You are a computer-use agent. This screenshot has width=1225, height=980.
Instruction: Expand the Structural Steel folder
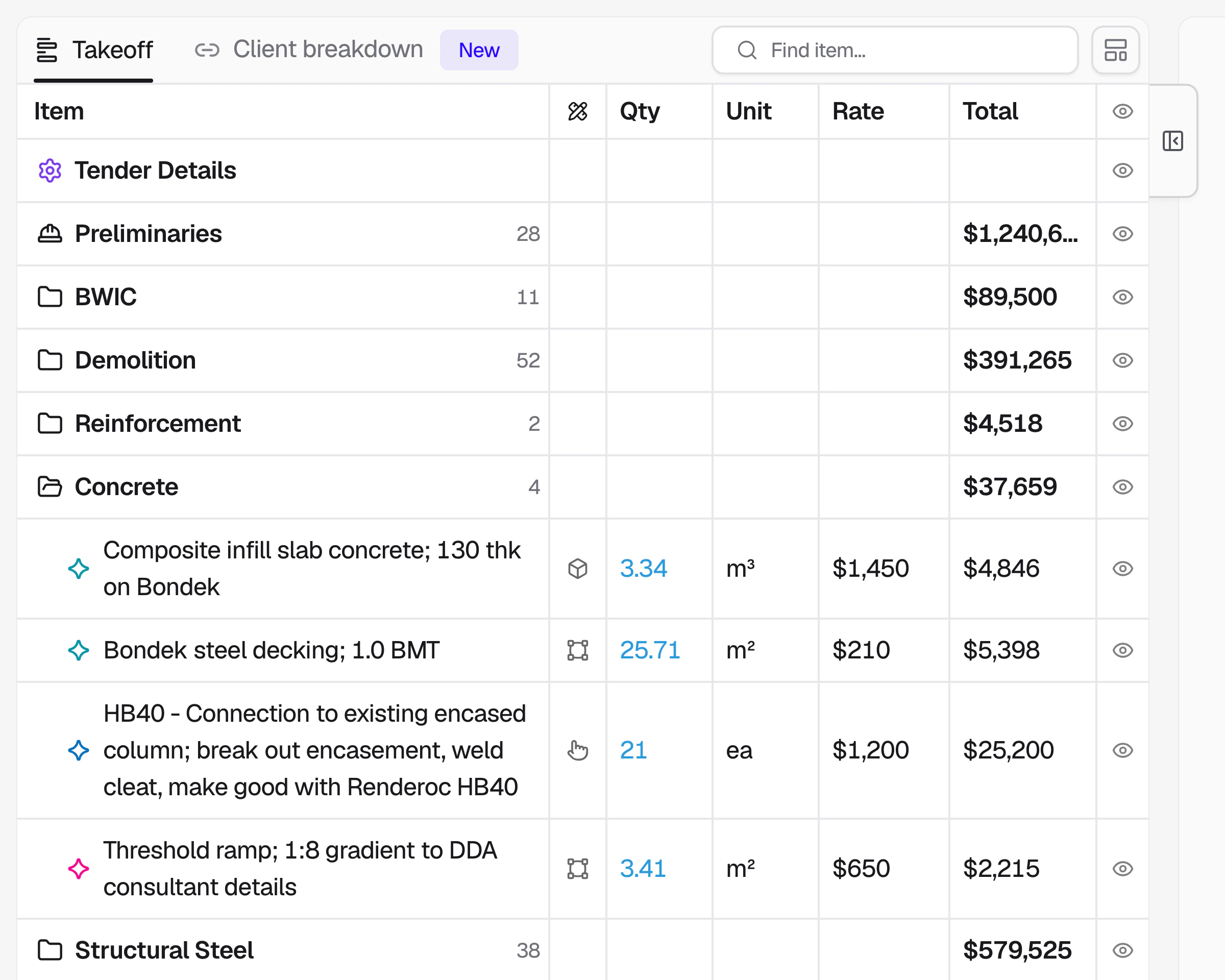[x=50, y=950]
